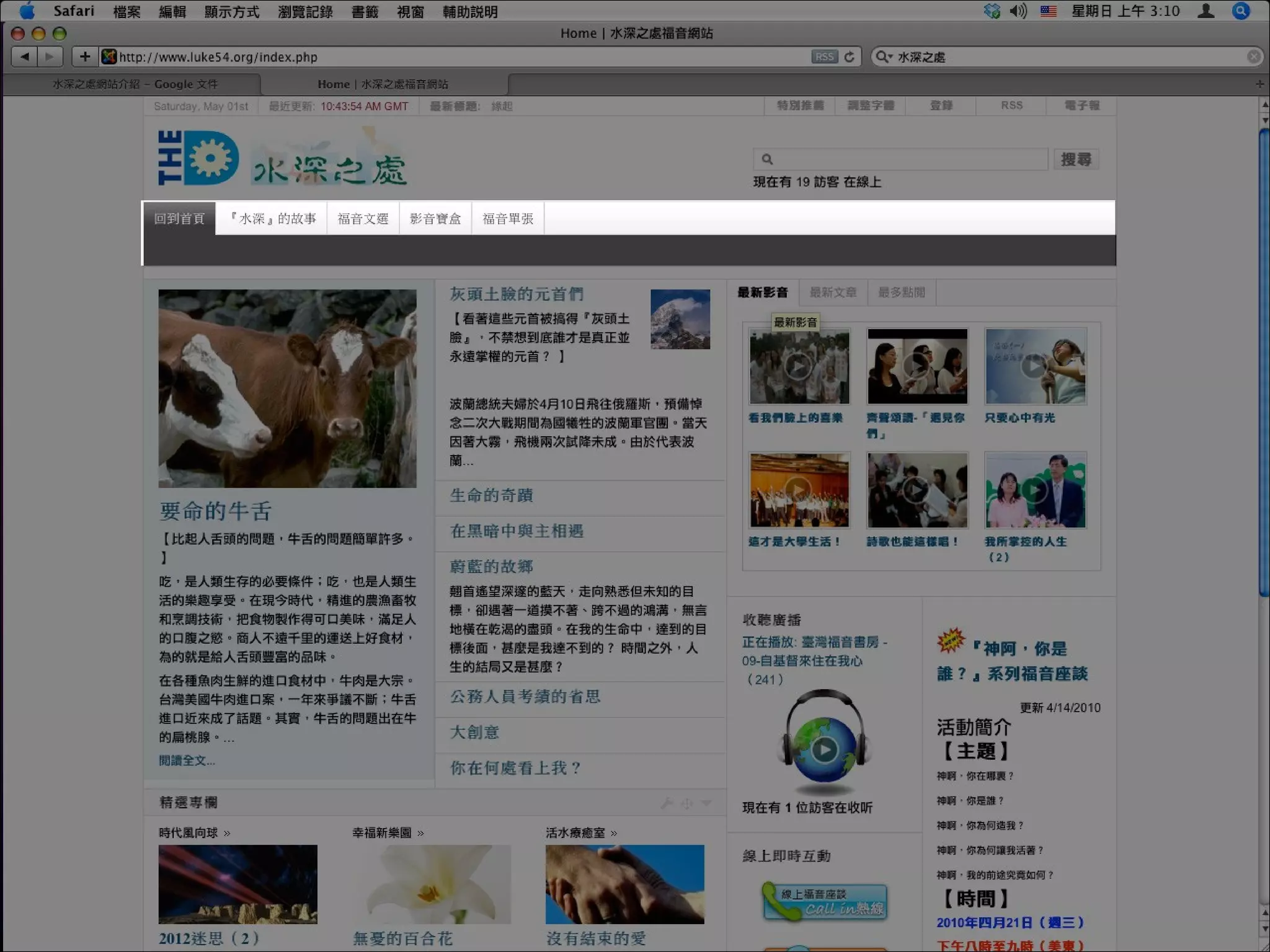Open the new tab plus button

point(1259,84)
